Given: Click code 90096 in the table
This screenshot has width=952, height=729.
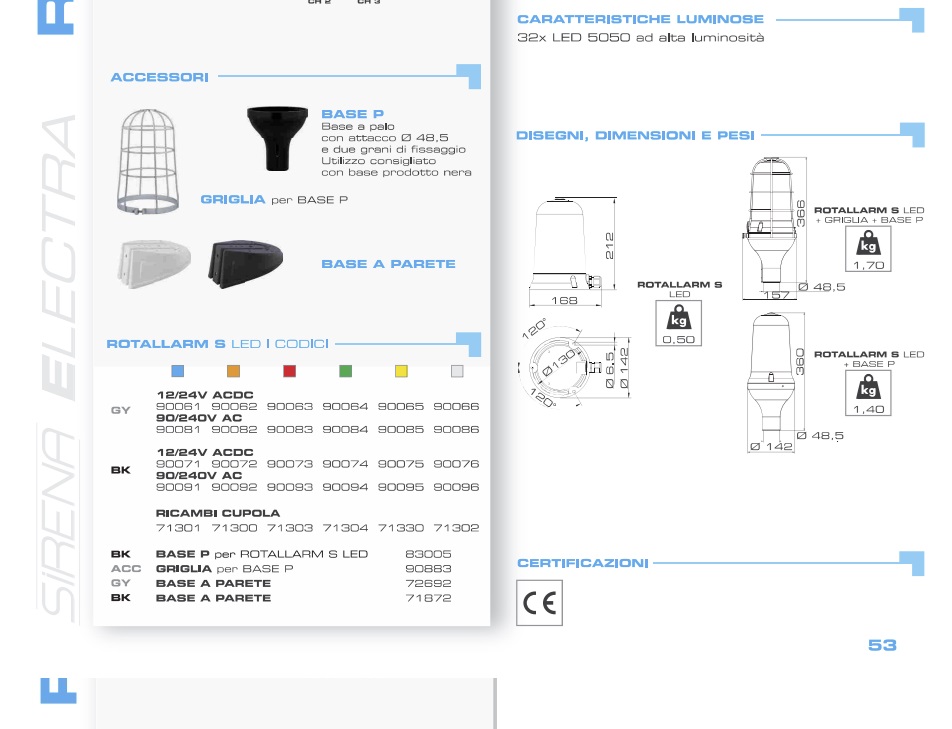Looking at the screenshot, I should [x=456, y=487].
